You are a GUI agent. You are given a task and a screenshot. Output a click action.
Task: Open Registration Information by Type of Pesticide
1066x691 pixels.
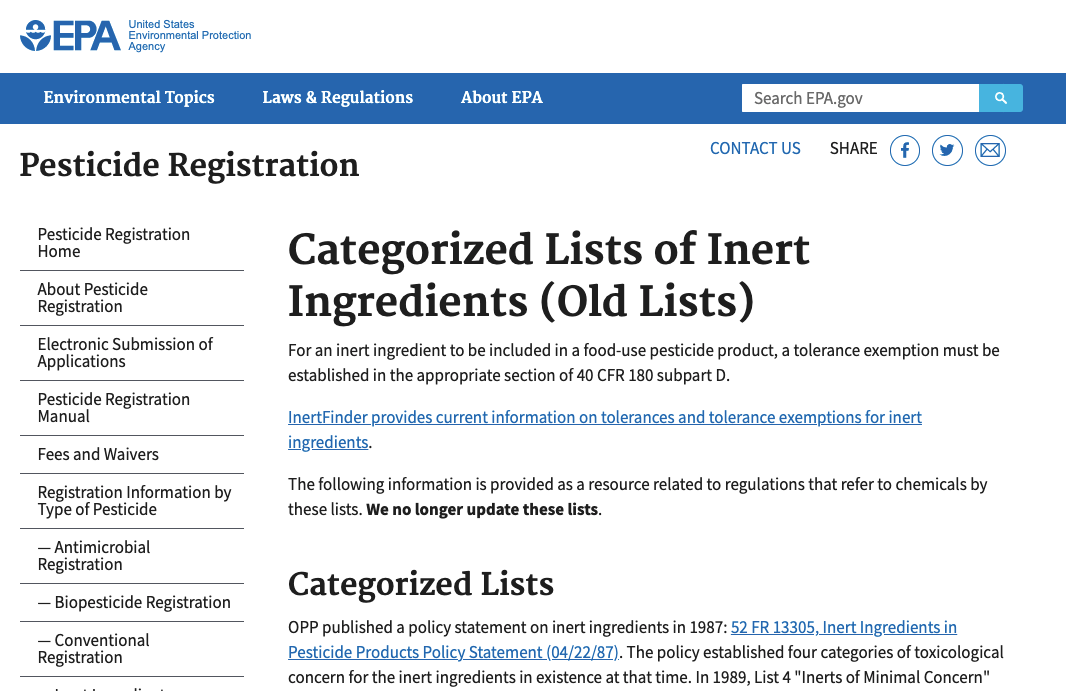tap(132, 501)
